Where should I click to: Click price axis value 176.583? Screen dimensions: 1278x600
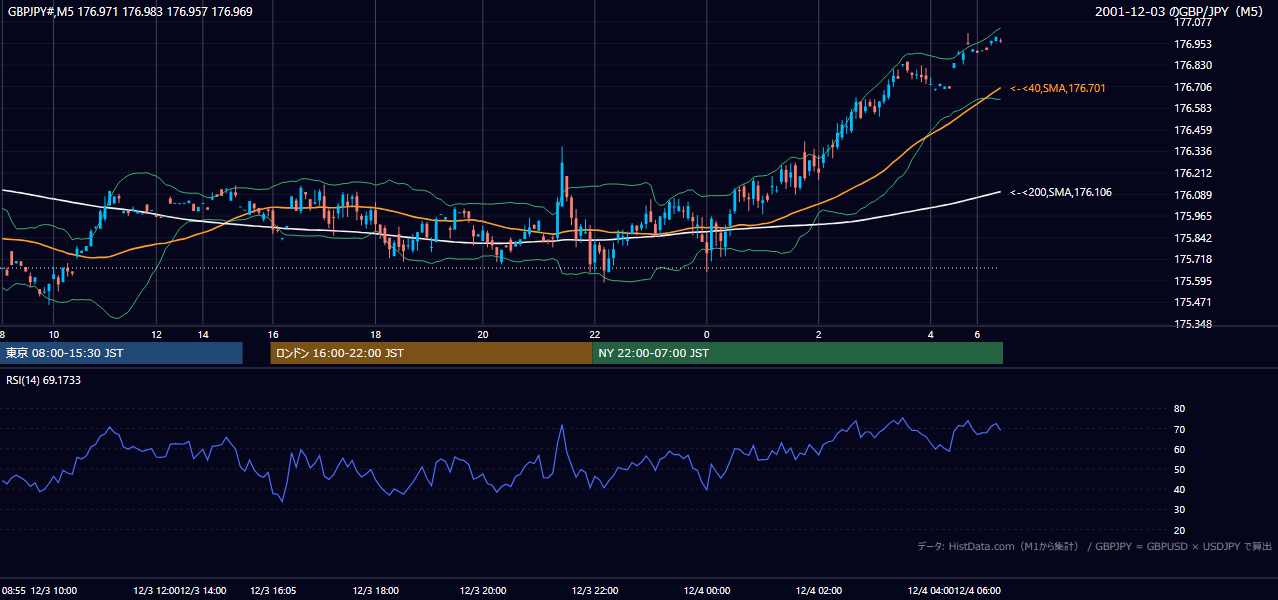click(x=1193, y=109)
